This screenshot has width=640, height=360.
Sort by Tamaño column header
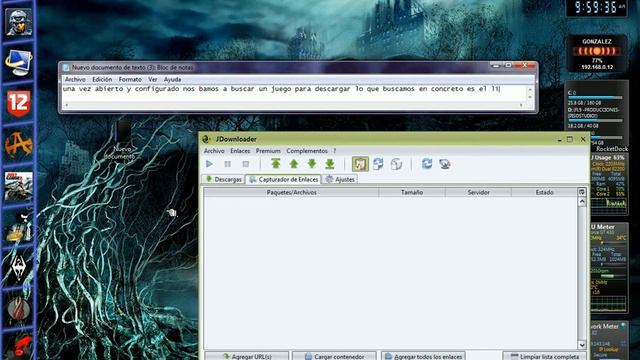[412, 192]
